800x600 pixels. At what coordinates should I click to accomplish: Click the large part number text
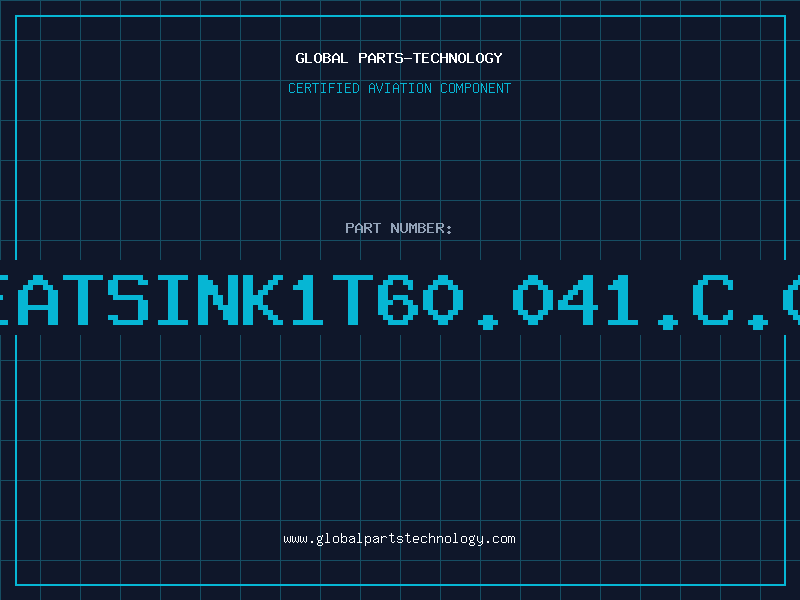click(x=400, y=300)
